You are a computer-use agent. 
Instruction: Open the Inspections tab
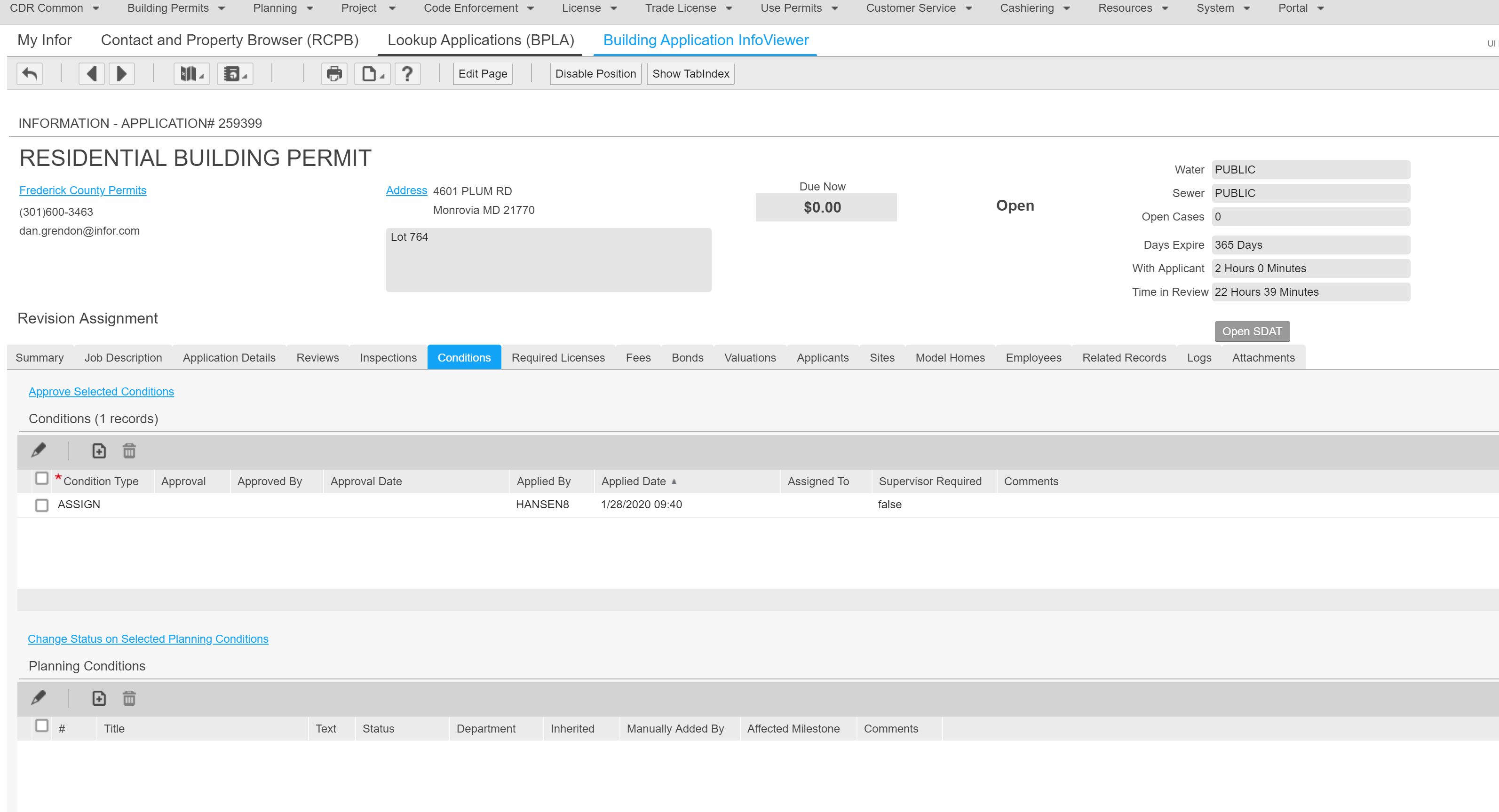pos(388,358)
